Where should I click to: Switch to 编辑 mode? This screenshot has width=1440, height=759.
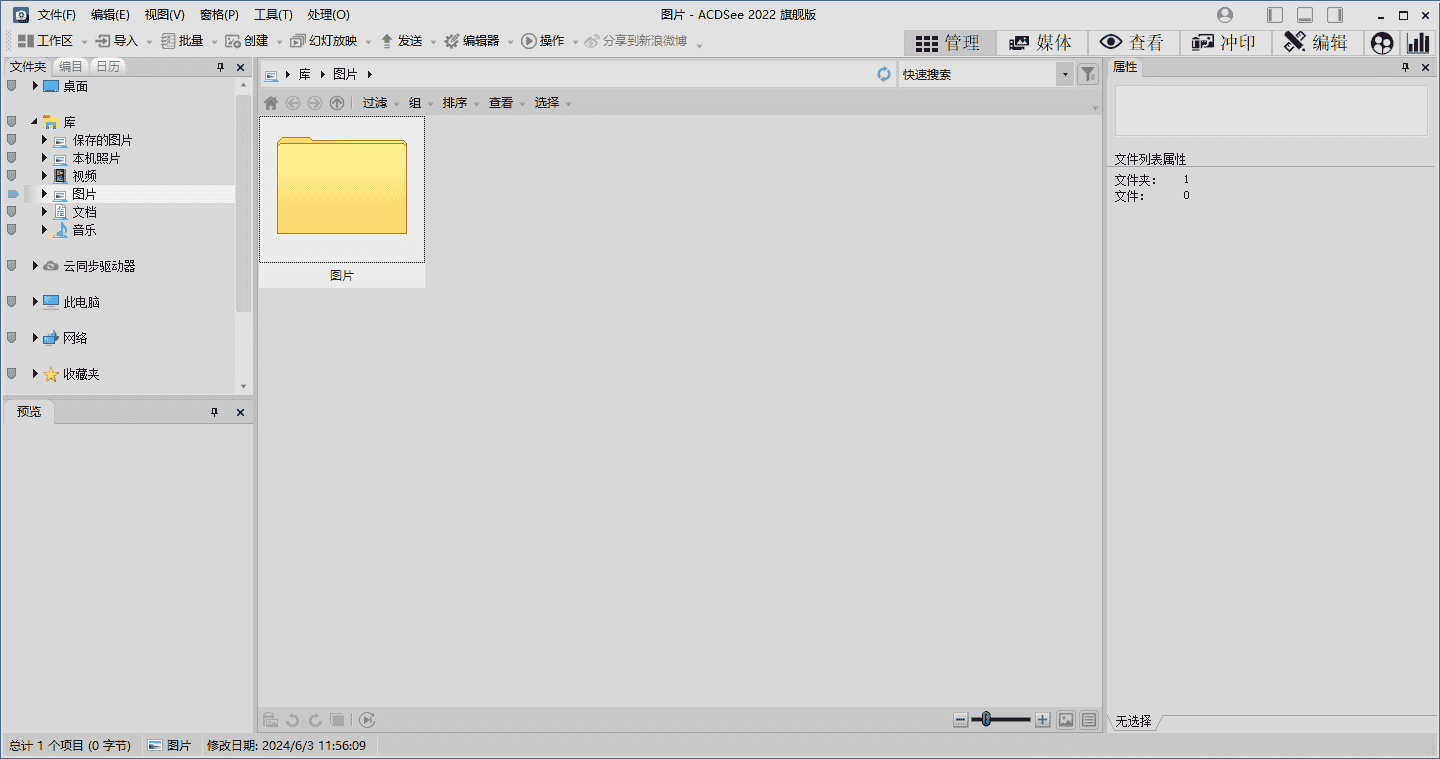coord(1316,43)
